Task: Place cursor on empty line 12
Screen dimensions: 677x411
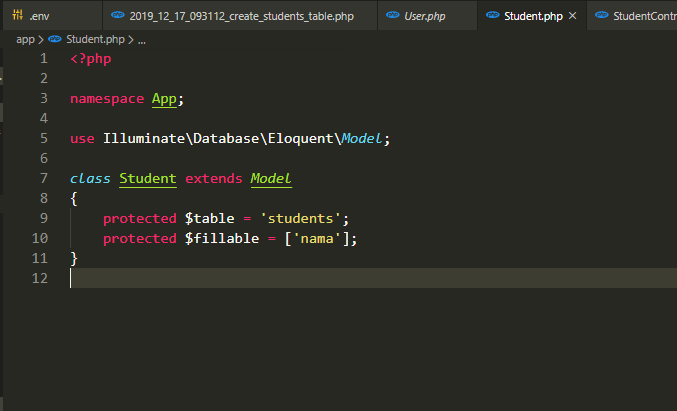Action: tap(373, 278)
